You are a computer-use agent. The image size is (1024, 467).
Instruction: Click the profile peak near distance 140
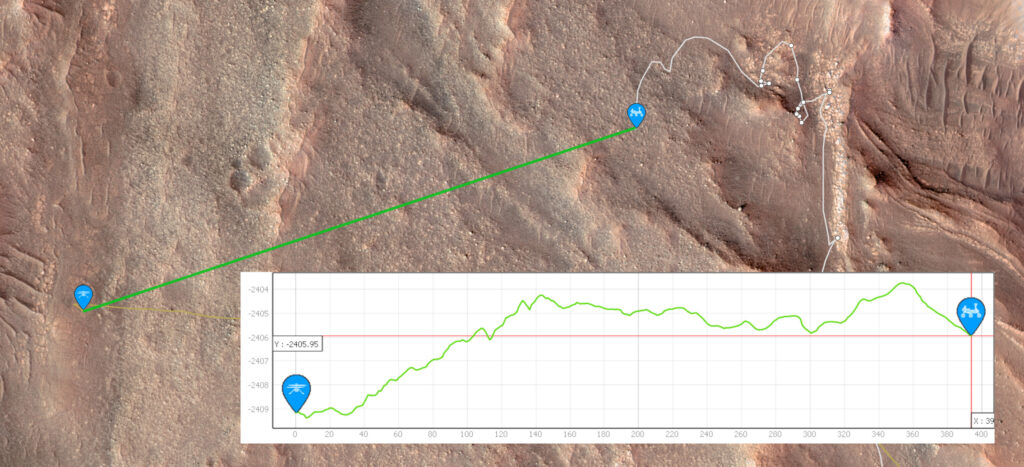coord(541,296)
